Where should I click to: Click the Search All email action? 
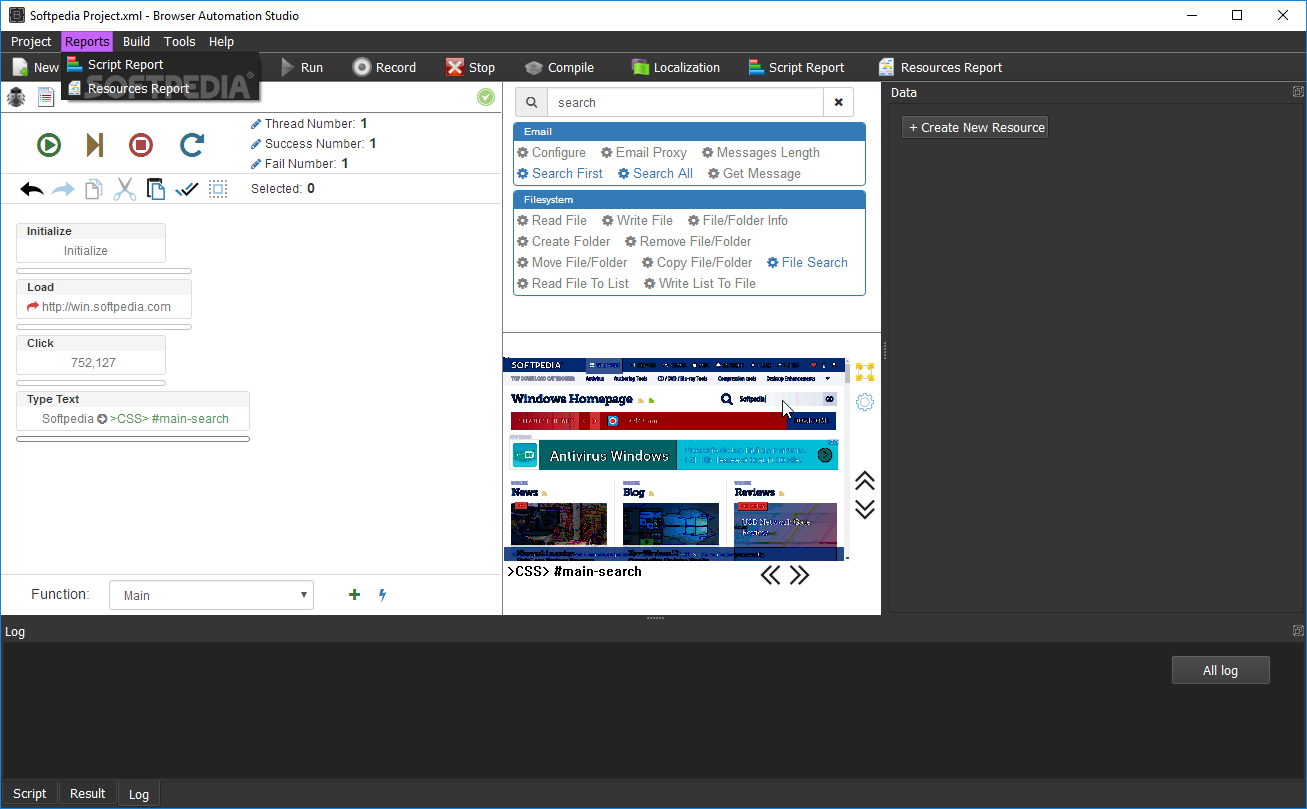tap(655, 173)
